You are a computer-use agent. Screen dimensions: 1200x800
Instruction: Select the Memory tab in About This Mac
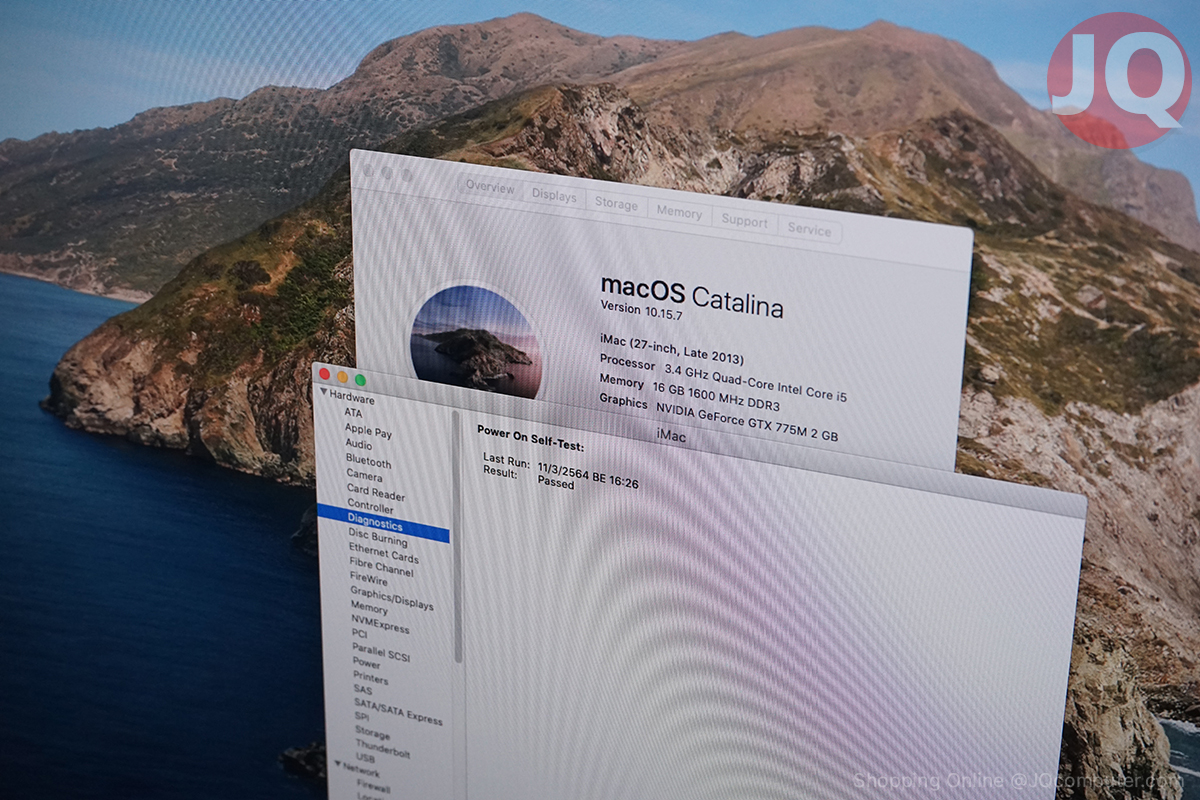(x=679, y=212)
